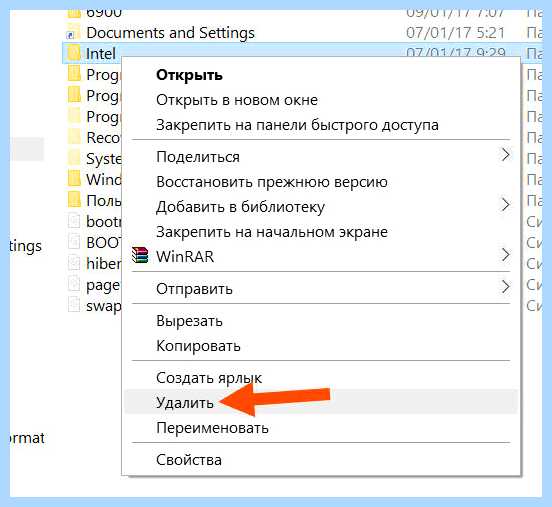Viewport: 552px width, 507px height.
Task: Select the Intel folder name
Action: click(101, 54)
